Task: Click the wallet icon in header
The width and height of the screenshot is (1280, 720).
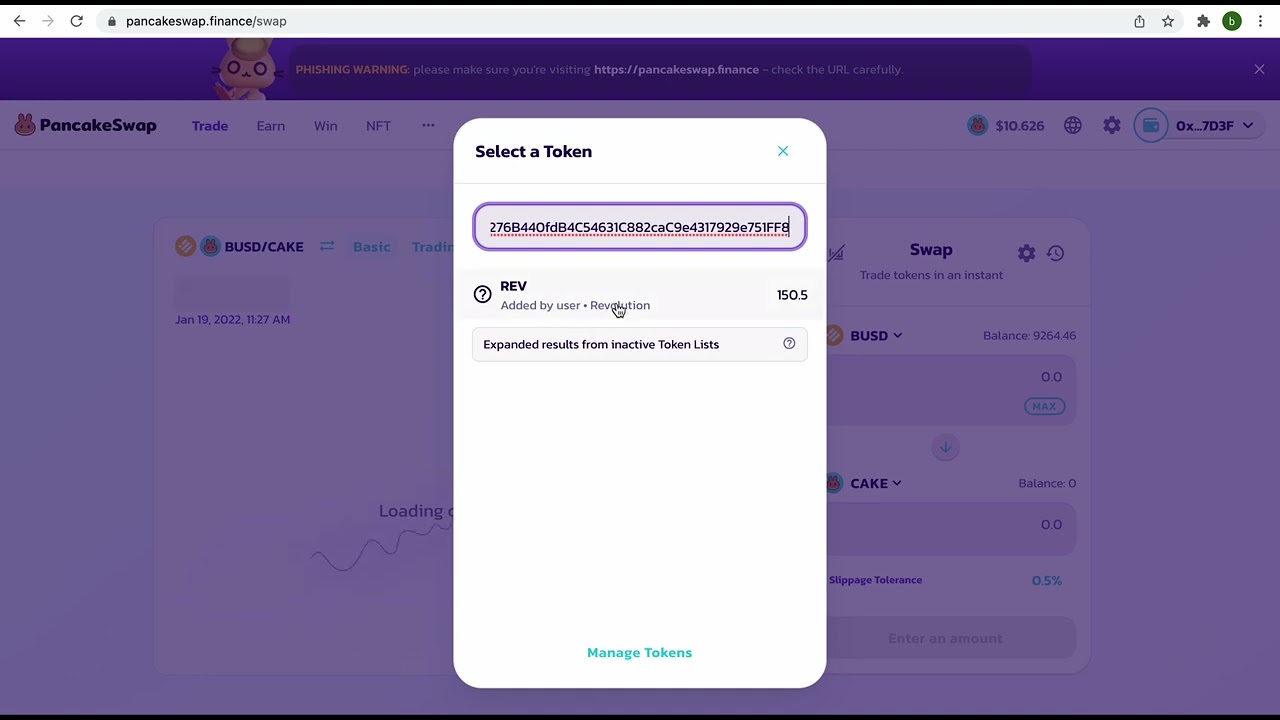Action: coord(1151,125)
